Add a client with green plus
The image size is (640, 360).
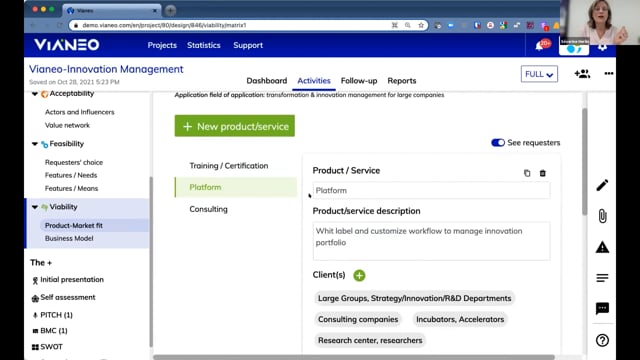pos(359,276)
